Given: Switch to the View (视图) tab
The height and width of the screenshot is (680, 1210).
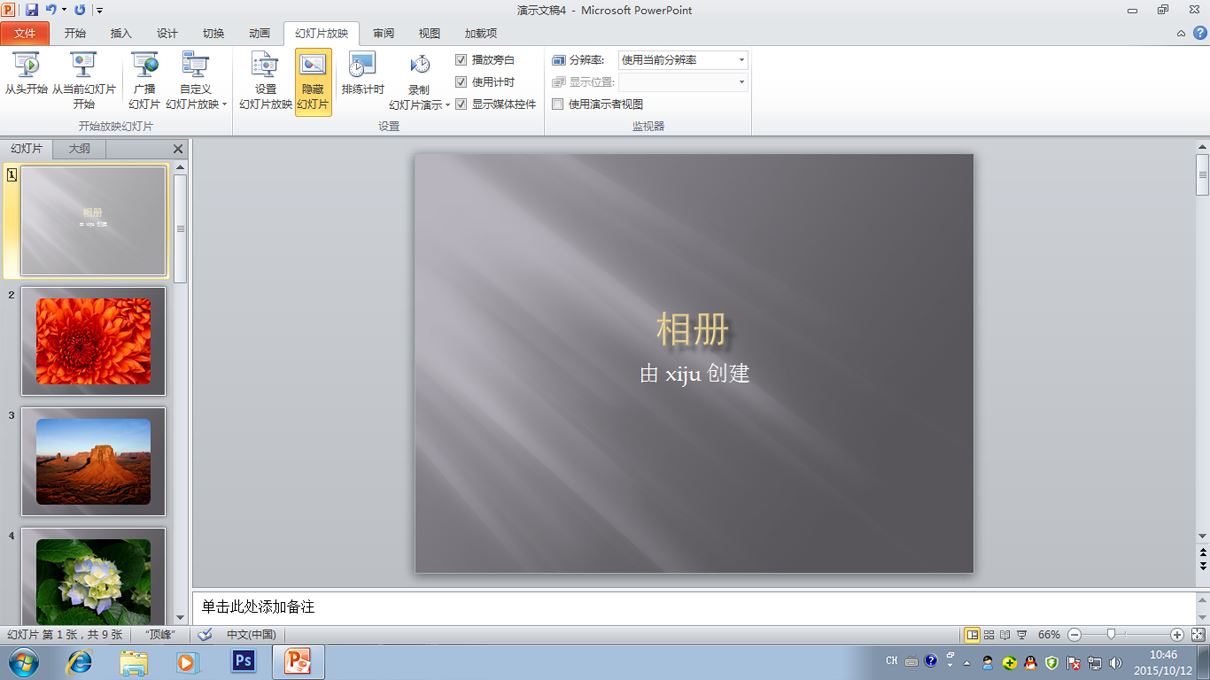Looking at the screenshot, I should pyautogui.click(x=429, y=33).
